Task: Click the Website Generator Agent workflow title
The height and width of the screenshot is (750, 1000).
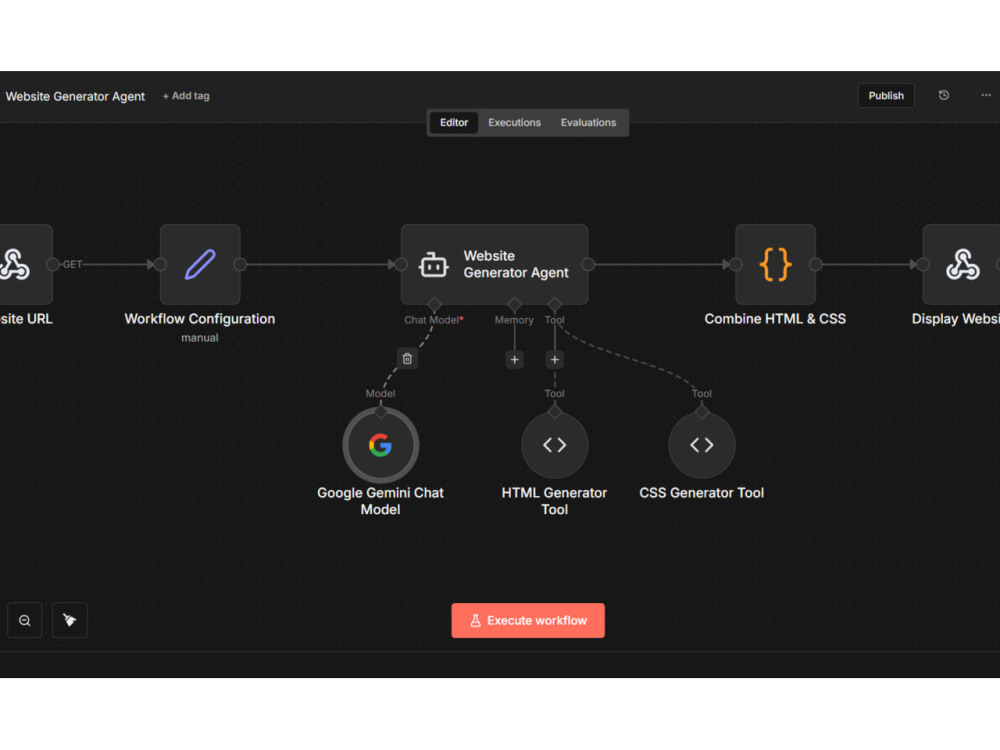Action: click(x=75, y=96)
